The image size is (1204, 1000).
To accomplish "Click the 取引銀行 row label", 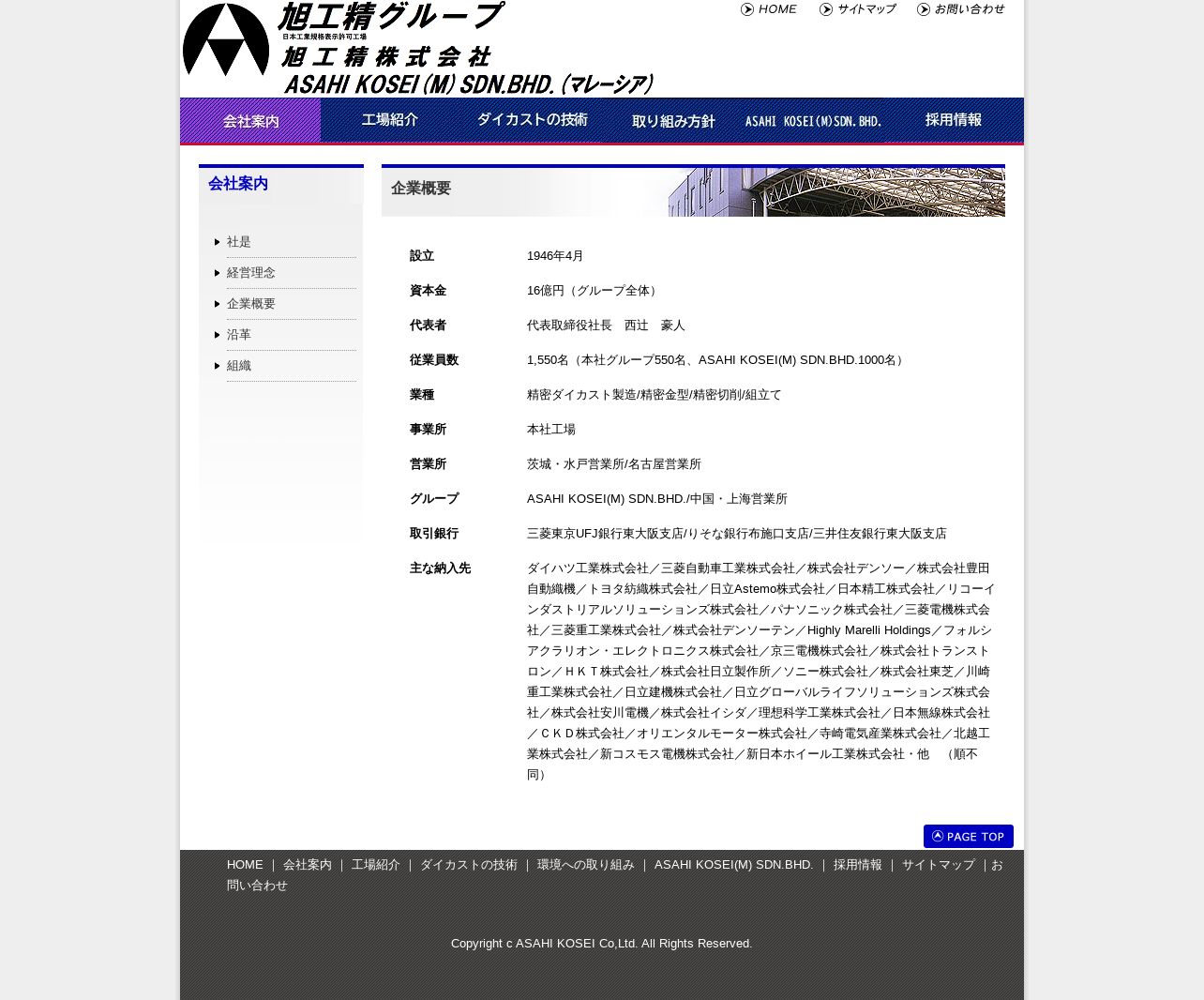I will (x=434, y=534).
